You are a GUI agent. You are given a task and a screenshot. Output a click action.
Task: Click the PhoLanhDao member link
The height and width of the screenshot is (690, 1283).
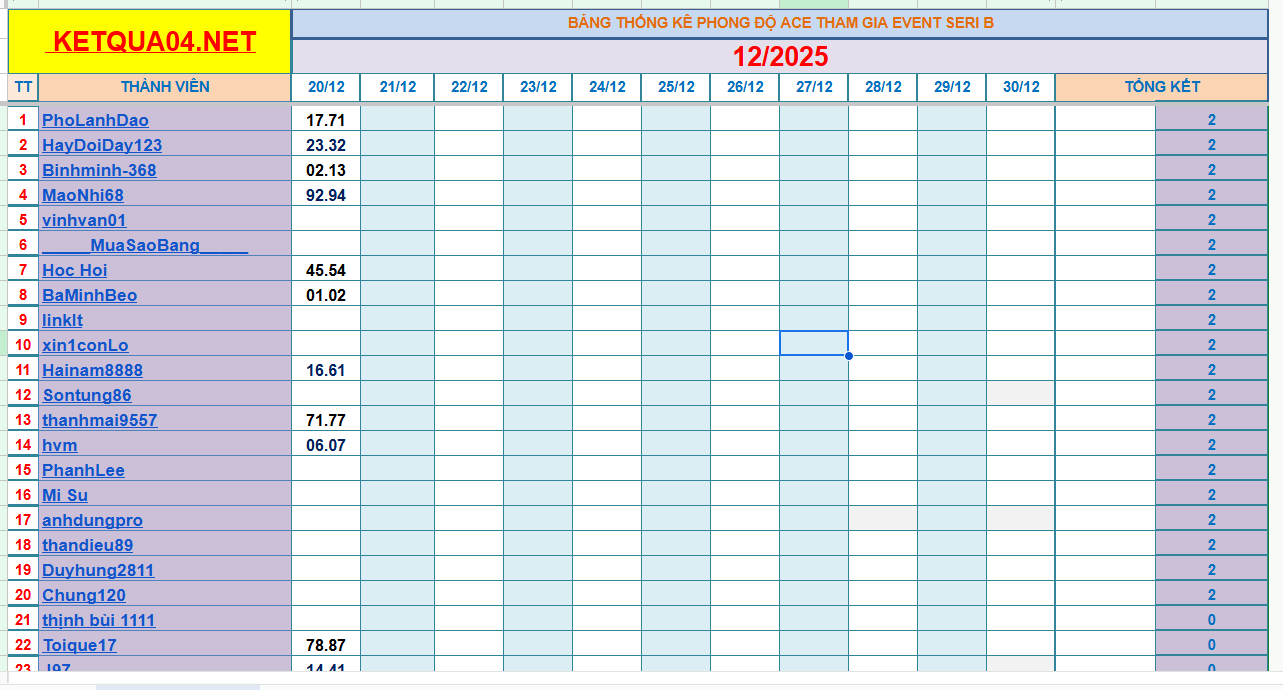coord(95,120)
